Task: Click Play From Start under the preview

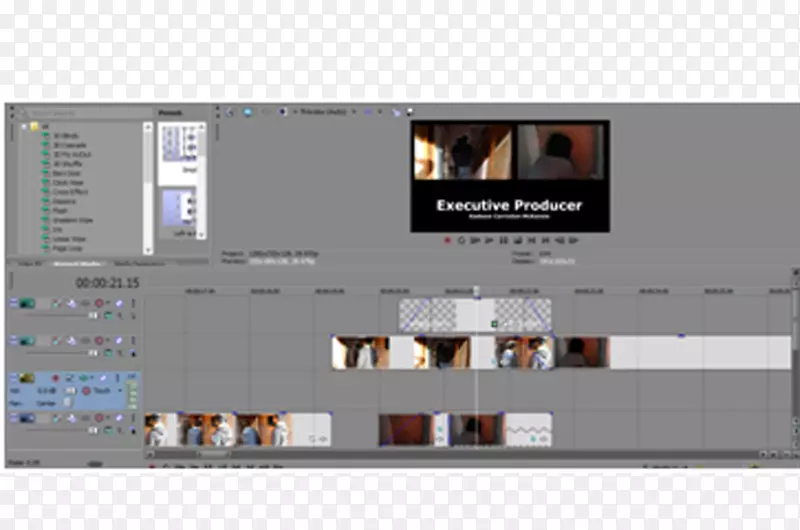Action: click(476, 240)
